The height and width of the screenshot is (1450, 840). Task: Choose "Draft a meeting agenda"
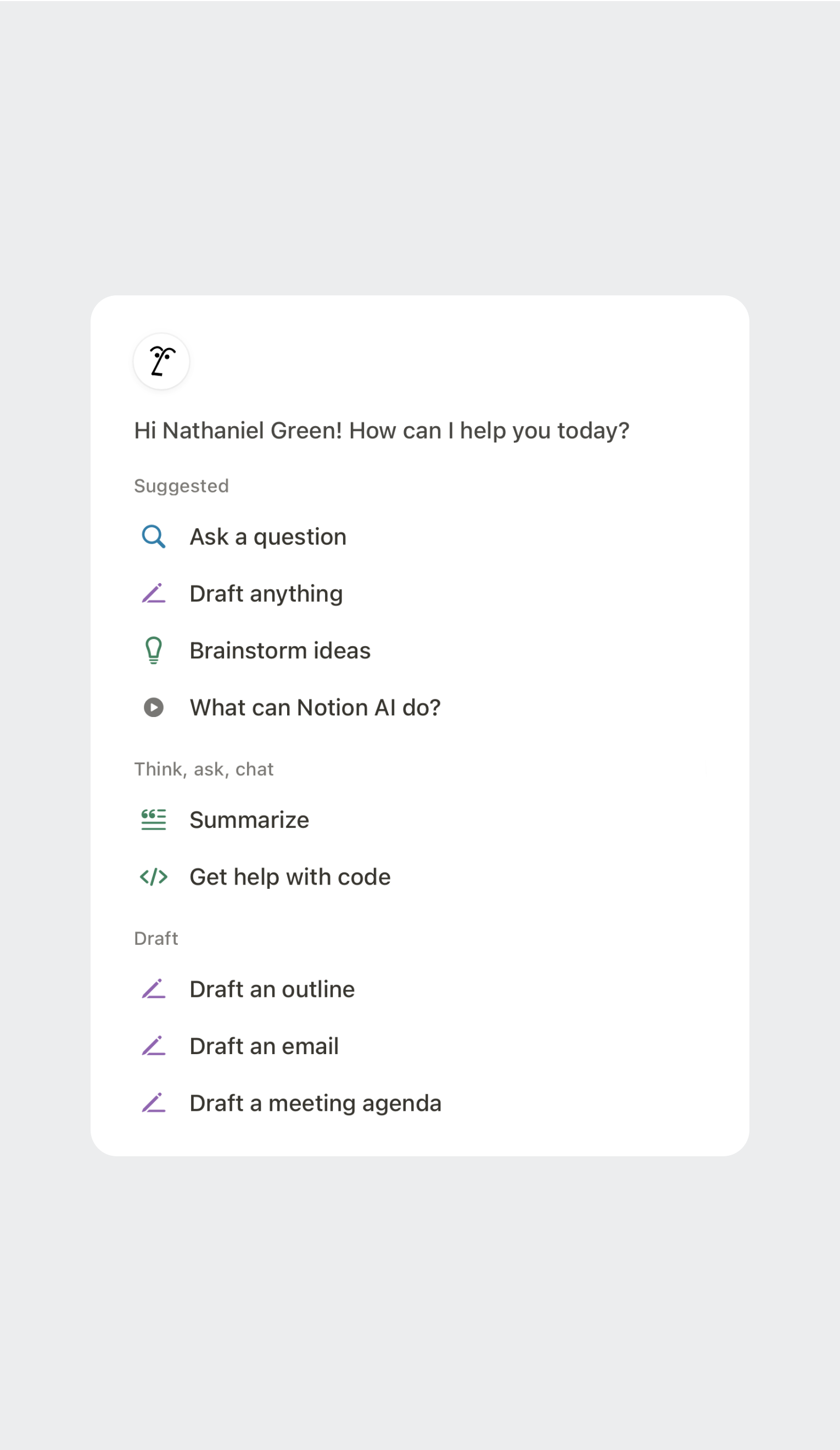pos(315,1102)
